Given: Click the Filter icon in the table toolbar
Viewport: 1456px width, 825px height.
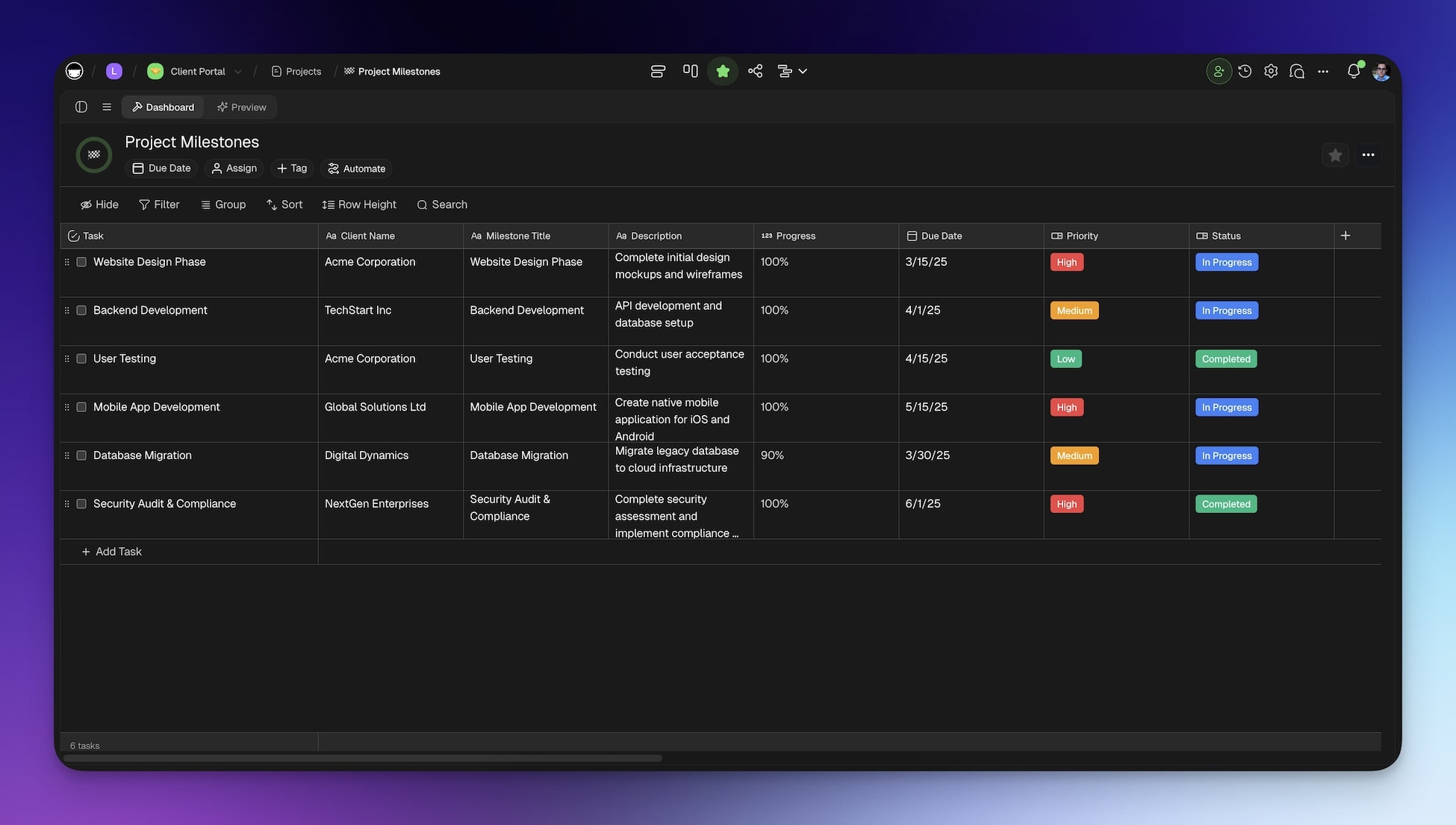Looking at the screenshot, I should click(x=143, y=204).
